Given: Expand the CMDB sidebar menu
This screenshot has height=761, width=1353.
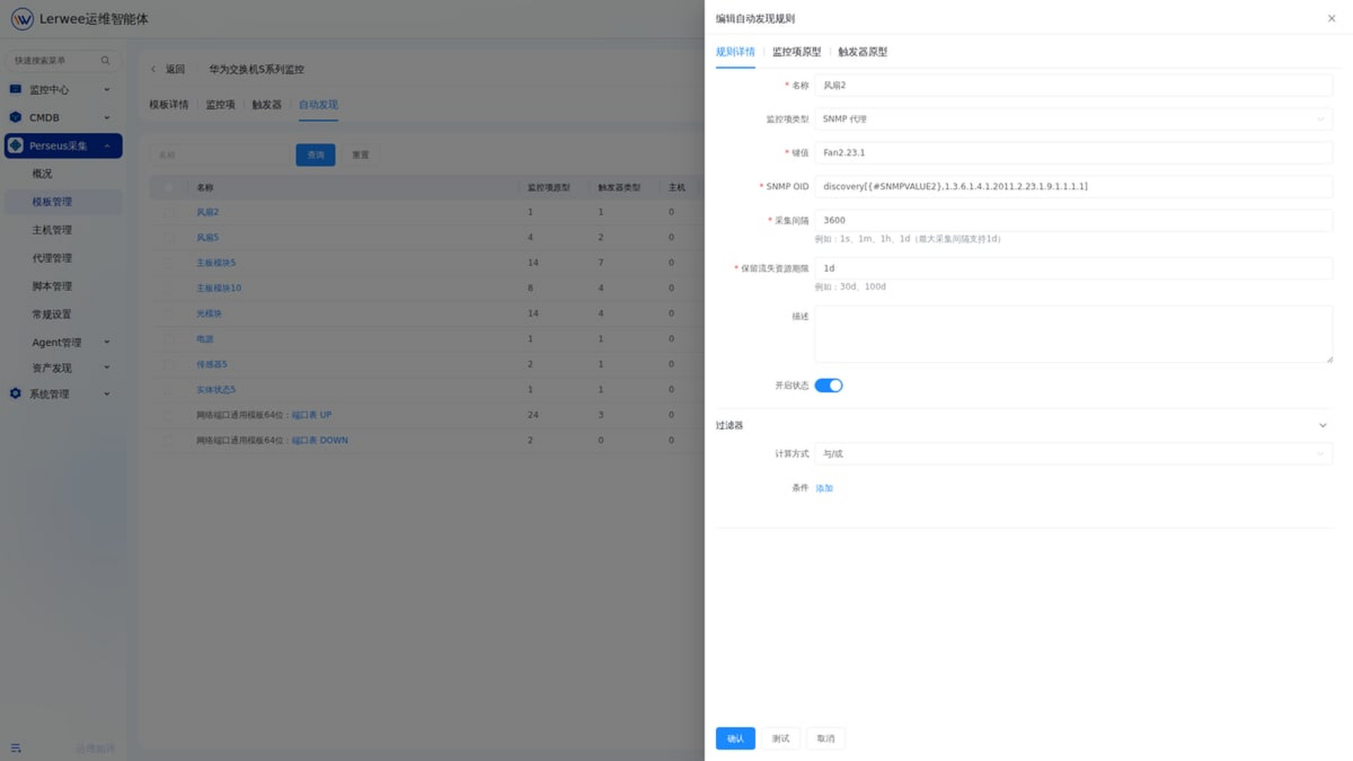Looking at the screenshot, I should click(x=107, y=118).
